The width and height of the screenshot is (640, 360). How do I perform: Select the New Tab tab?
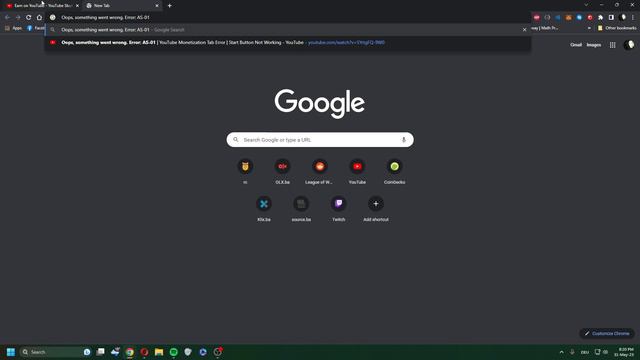[x=122, y=6]
